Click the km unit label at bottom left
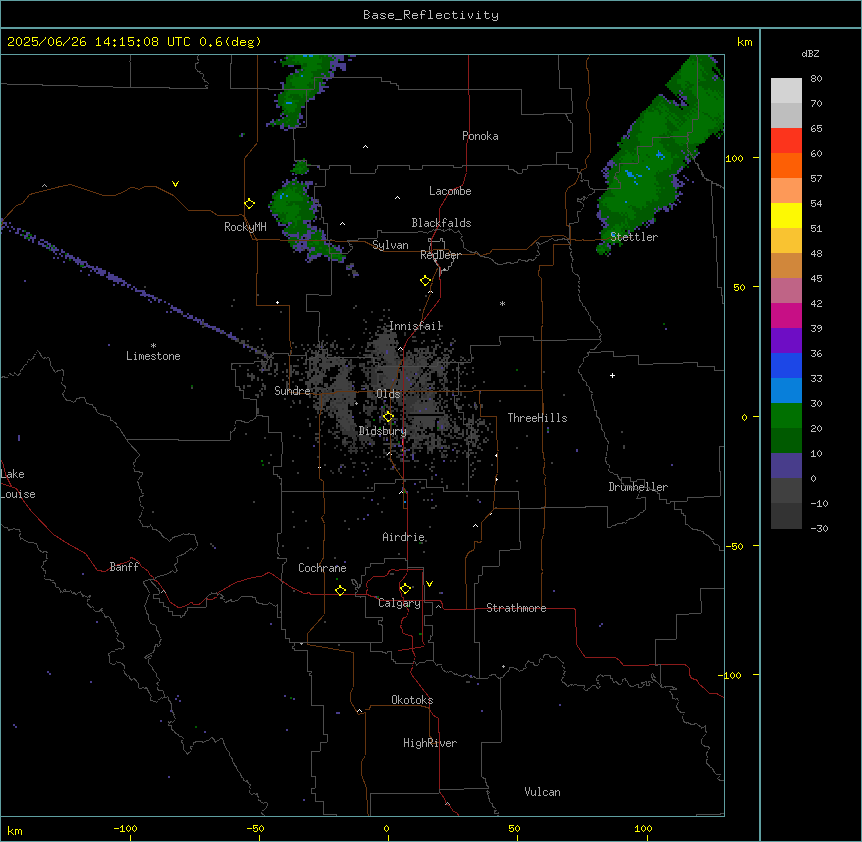Image resolution: width=862 pixels, height=842 pixels. tap(14, 830)
